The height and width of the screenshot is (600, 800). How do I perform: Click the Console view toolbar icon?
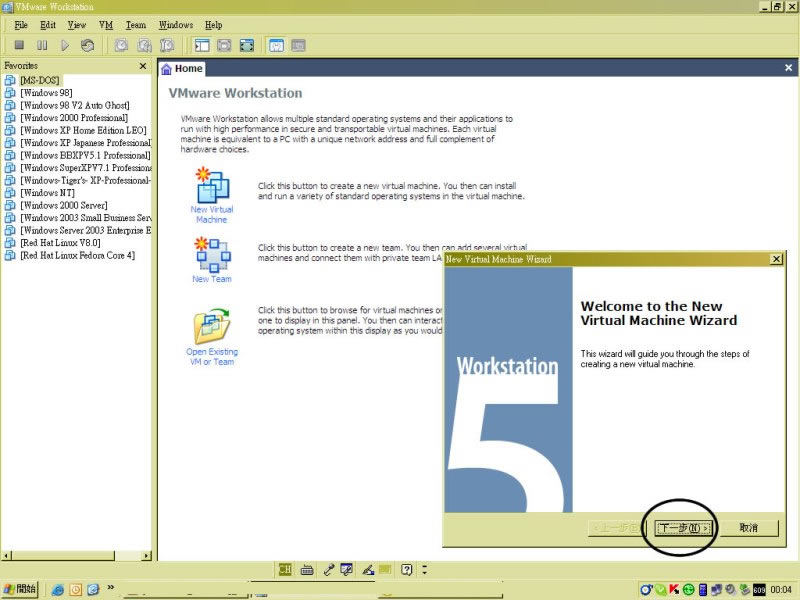298,45
